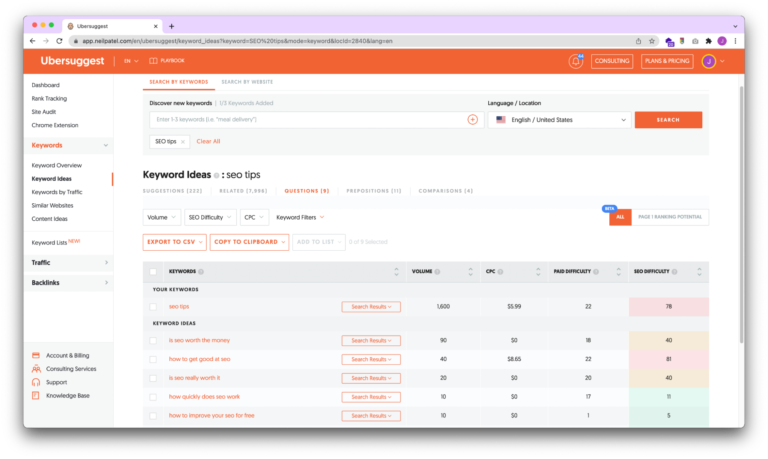Open the Volume filter dropdown
Viewport: 768px width, 459px height.
click(x=162, y=217)
